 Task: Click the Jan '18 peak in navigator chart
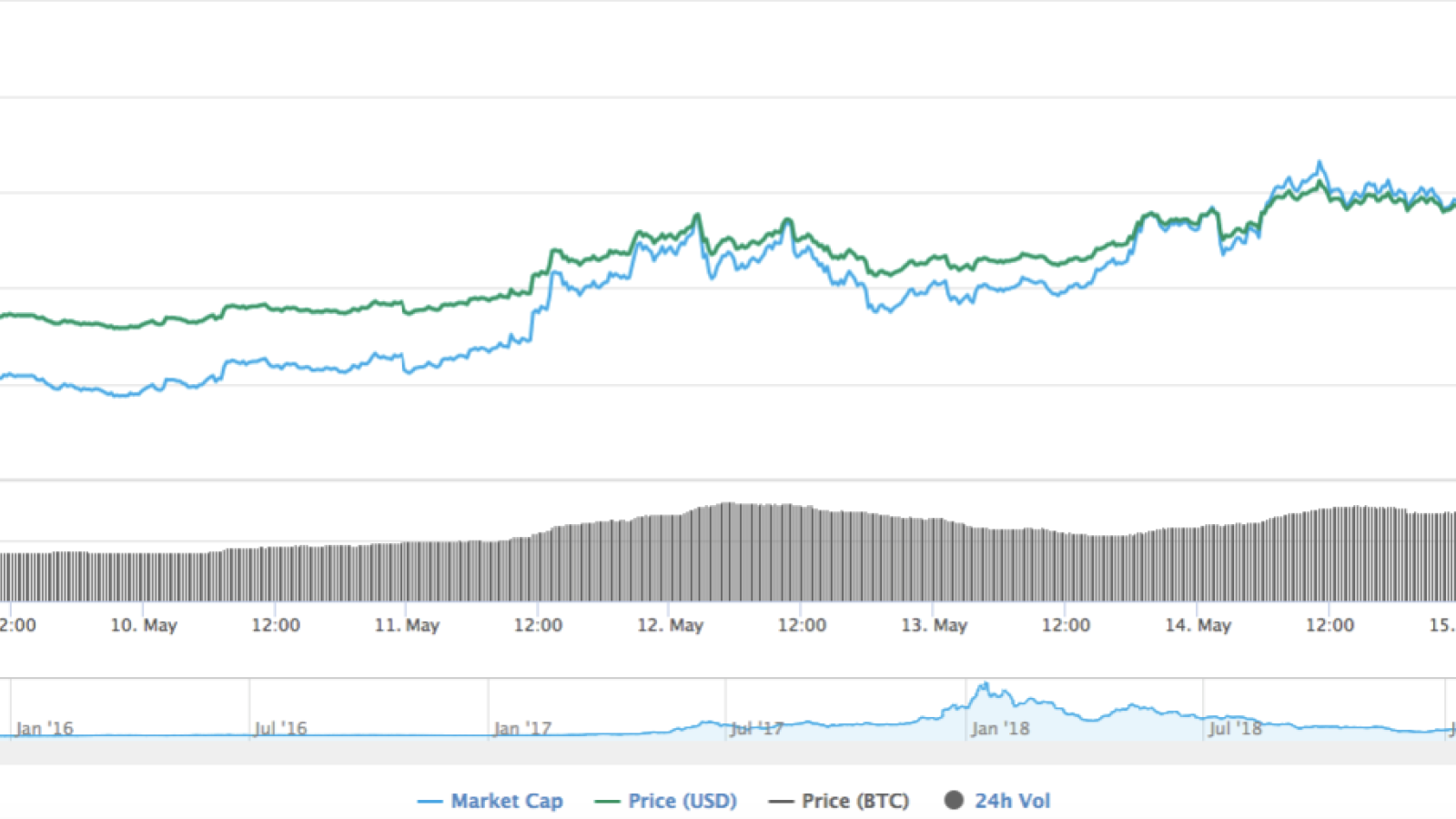[984, 686]
